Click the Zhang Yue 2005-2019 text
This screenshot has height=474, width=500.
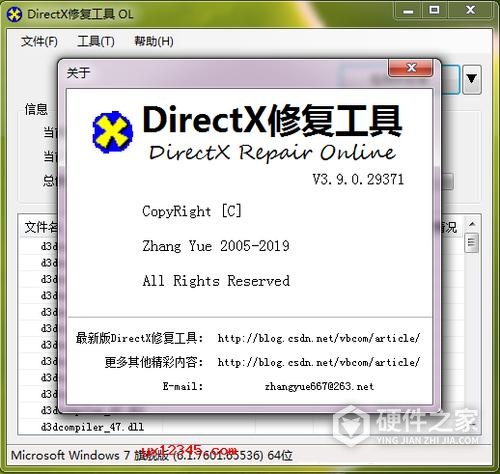(x=216, y=246)
